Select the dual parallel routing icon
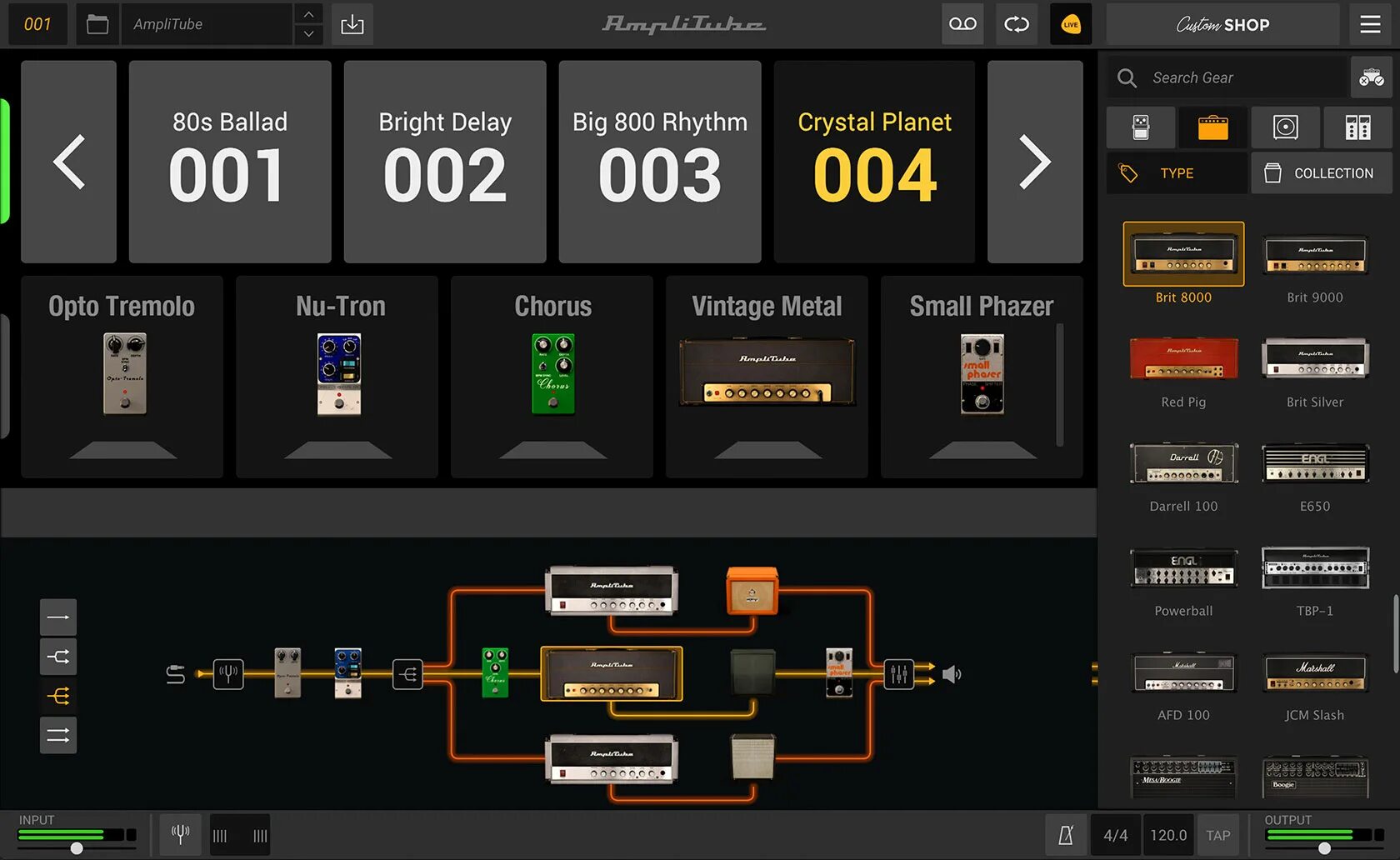Image resolution: width=1400 pixels, height=860 pixels. [x=58, y=735]
